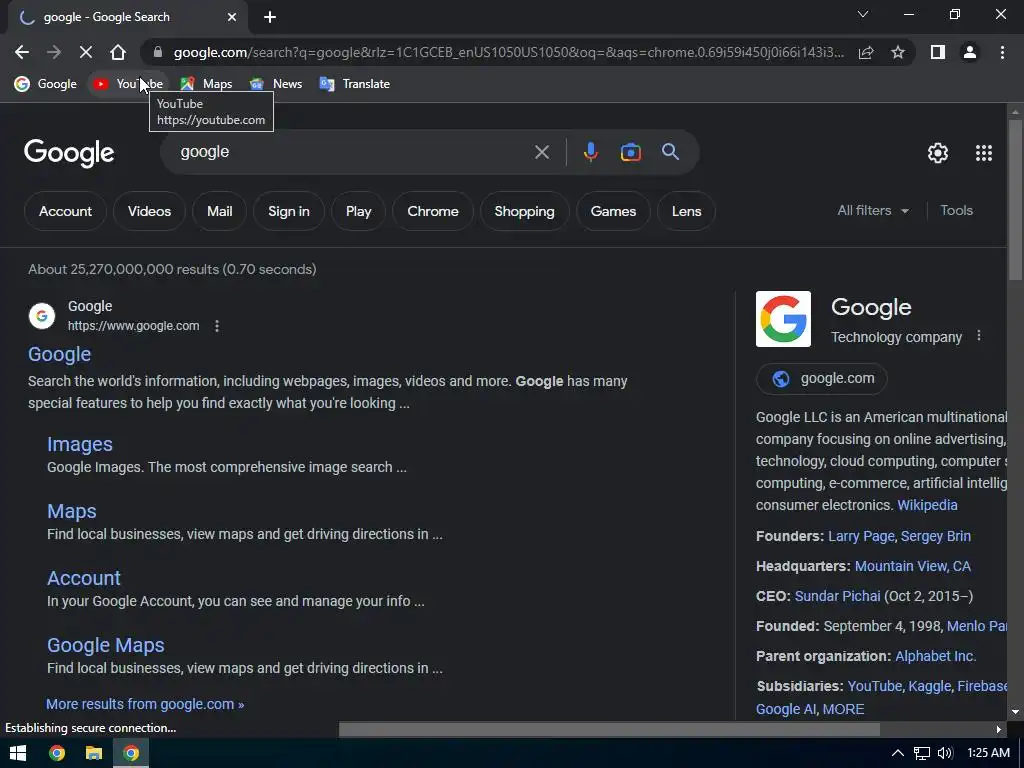Select the Chrome filter chip
The width and height of the screenshot is (1024, 768).
tap(433, 211)
